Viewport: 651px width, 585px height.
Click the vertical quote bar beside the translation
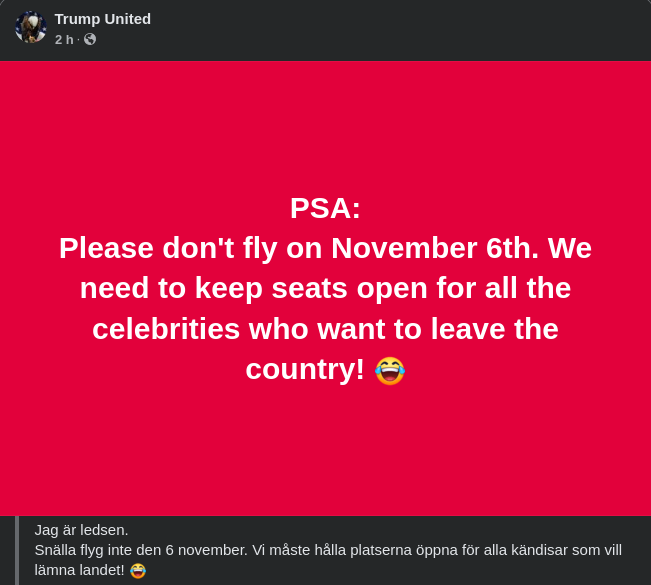point(17,550)
